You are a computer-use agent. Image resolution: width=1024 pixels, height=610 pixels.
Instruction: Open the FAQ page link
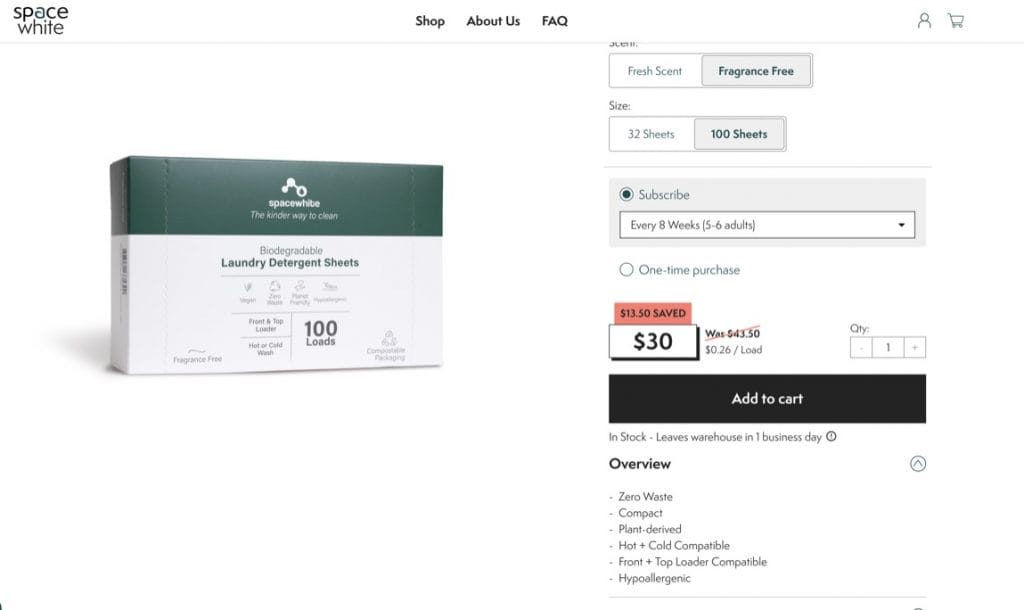(555, 21)
